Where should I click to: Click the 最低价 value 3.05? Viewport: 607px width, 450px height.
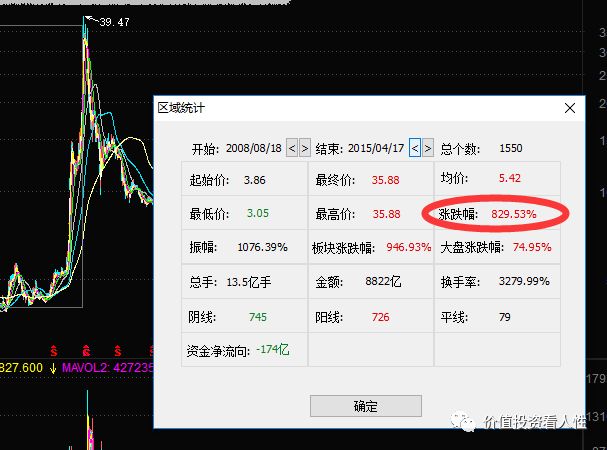(257, 213)
